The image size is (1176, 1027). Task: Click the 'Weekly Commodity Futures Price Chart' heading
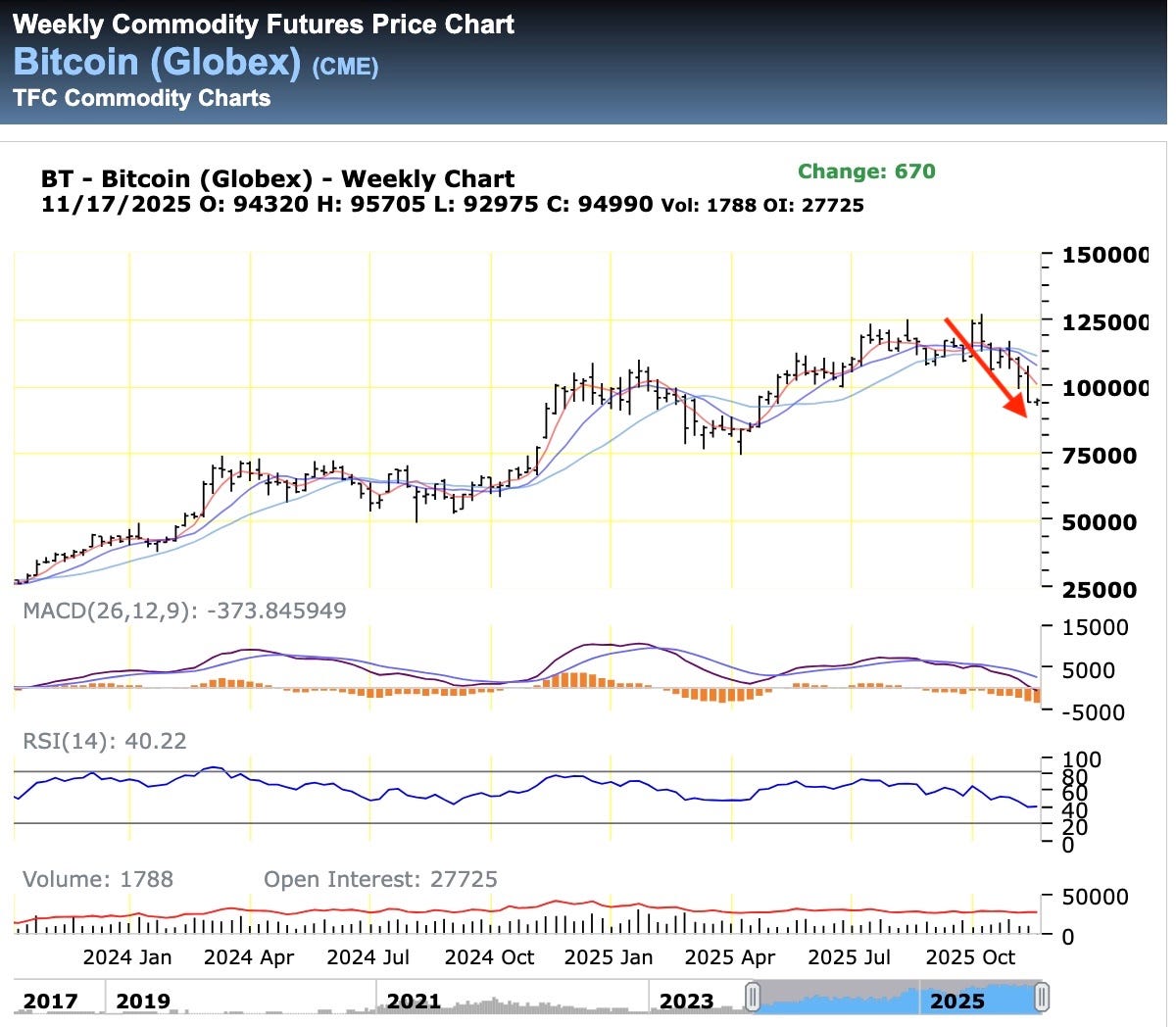click(x=264, y=24)
